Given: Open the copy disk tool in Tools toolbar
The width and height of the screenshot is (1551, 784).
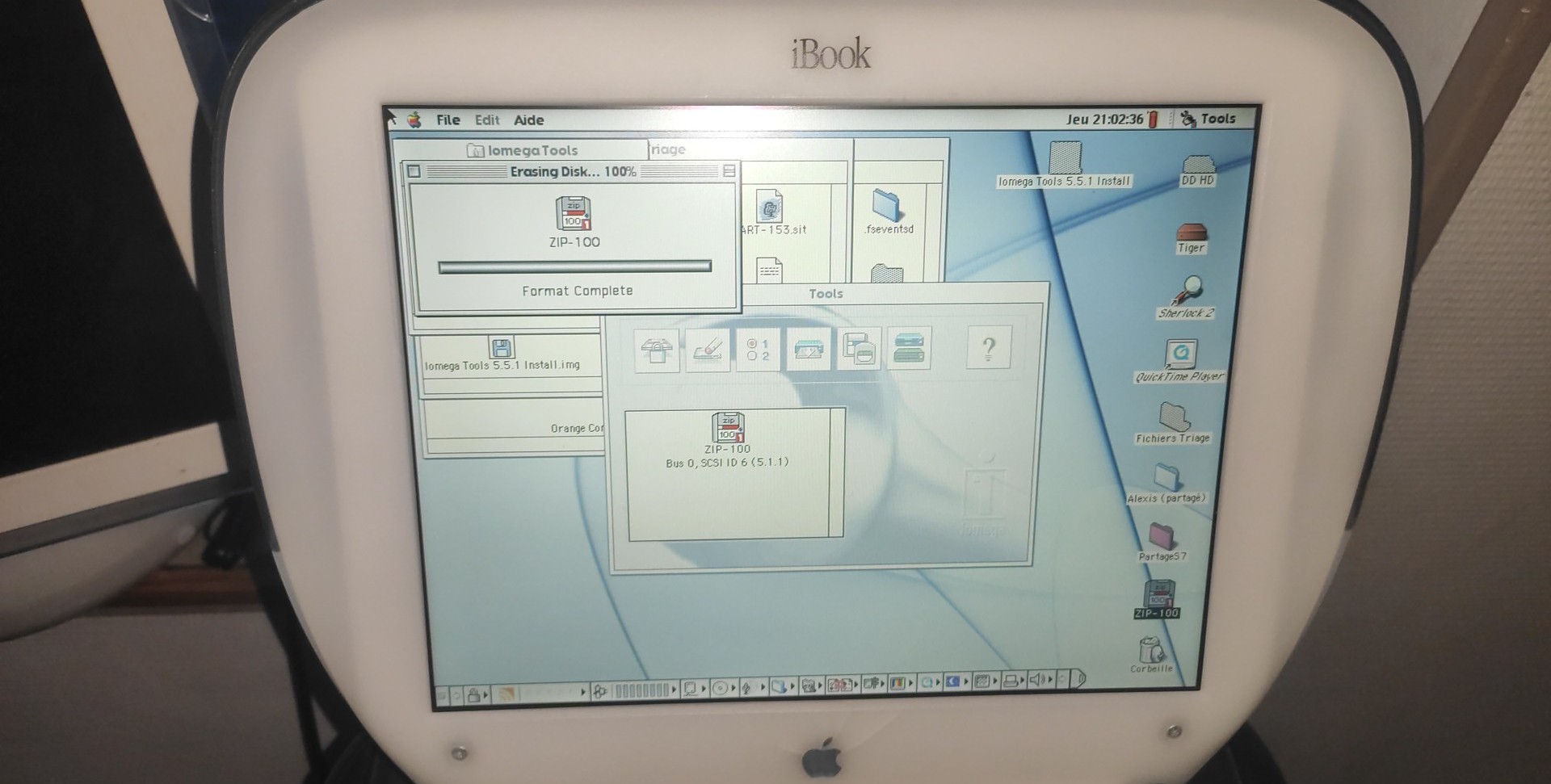Looking at the screenshot, I should [859, 350].
